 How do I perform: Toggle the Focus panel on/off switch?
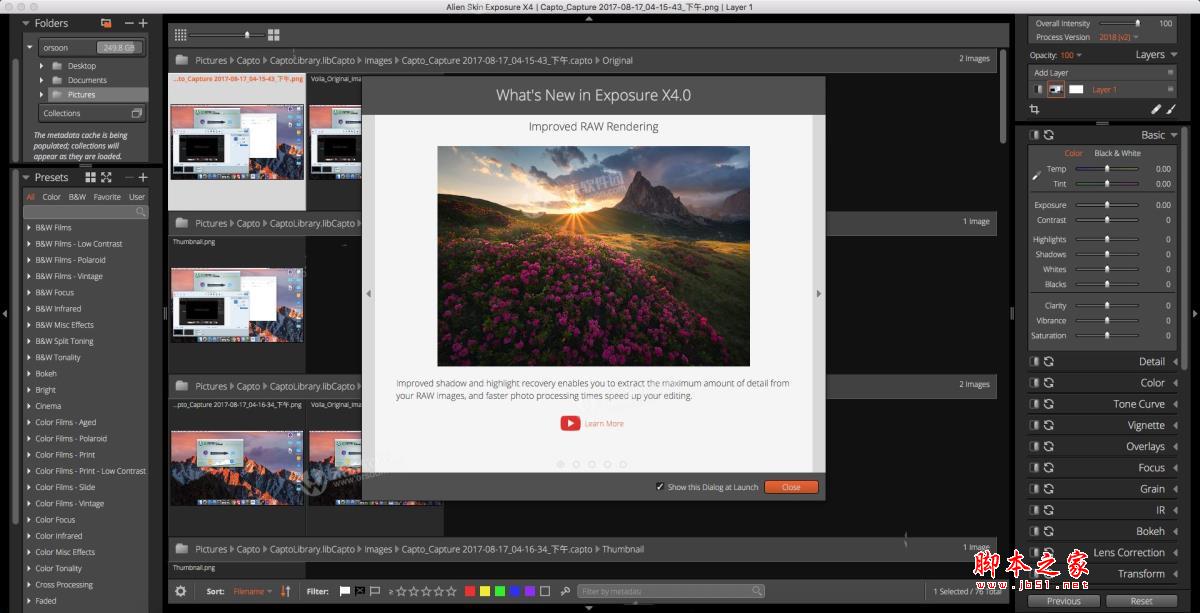[x=1036, y=467]
